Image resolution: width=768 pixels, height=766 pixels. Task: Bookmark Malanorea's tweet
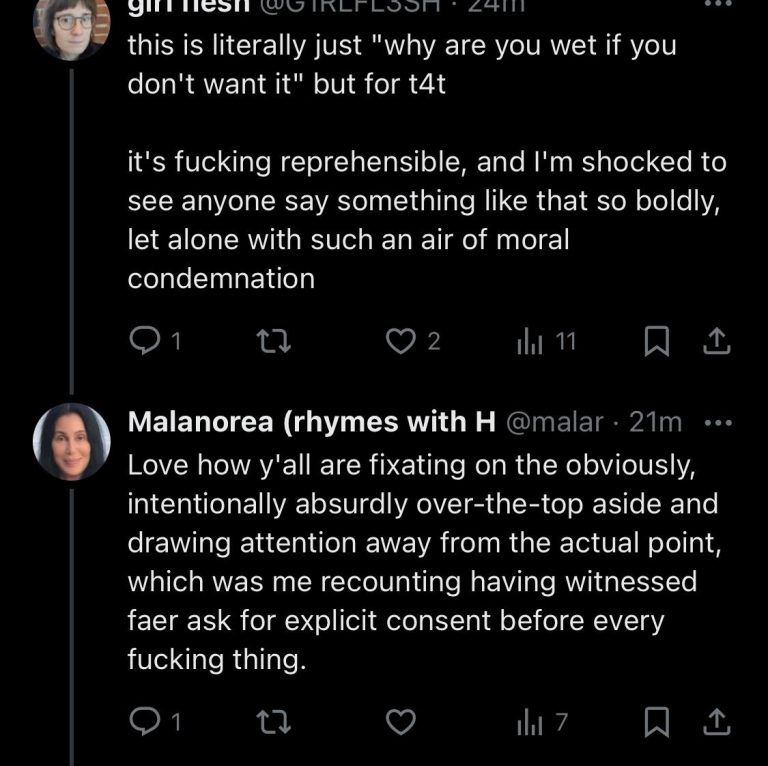[x=655, y=720]
